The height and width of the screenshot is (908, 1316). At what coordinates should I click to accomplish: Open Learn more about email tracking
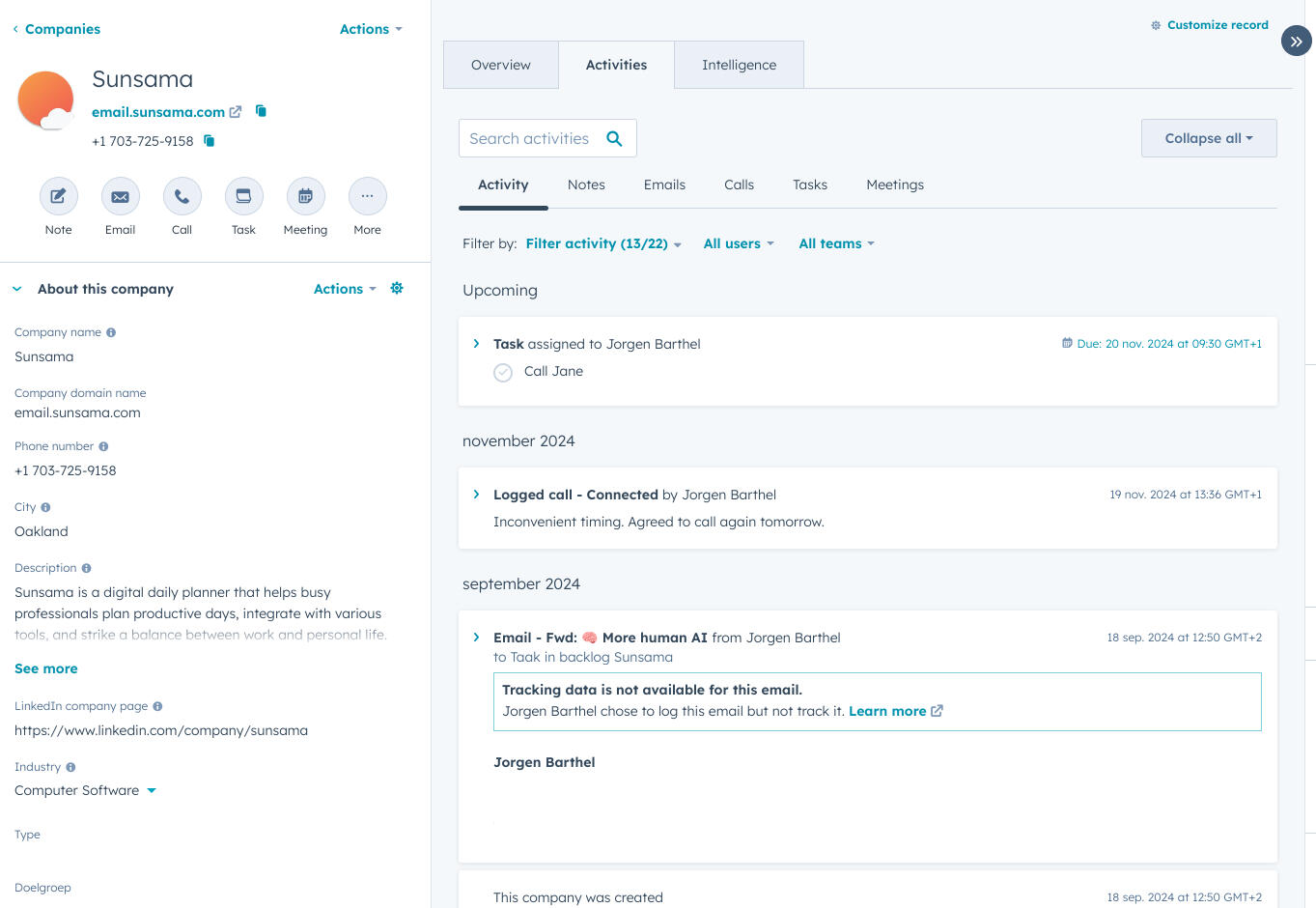click(x=888, y=711)
